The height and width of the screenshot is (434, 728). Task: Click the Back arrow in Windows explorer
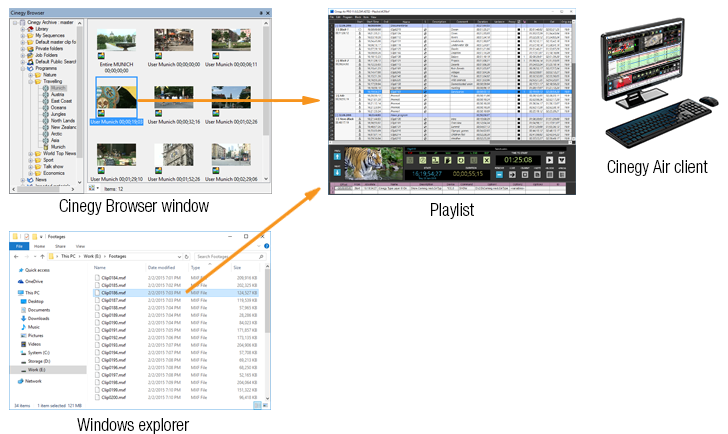coord(16,256)
